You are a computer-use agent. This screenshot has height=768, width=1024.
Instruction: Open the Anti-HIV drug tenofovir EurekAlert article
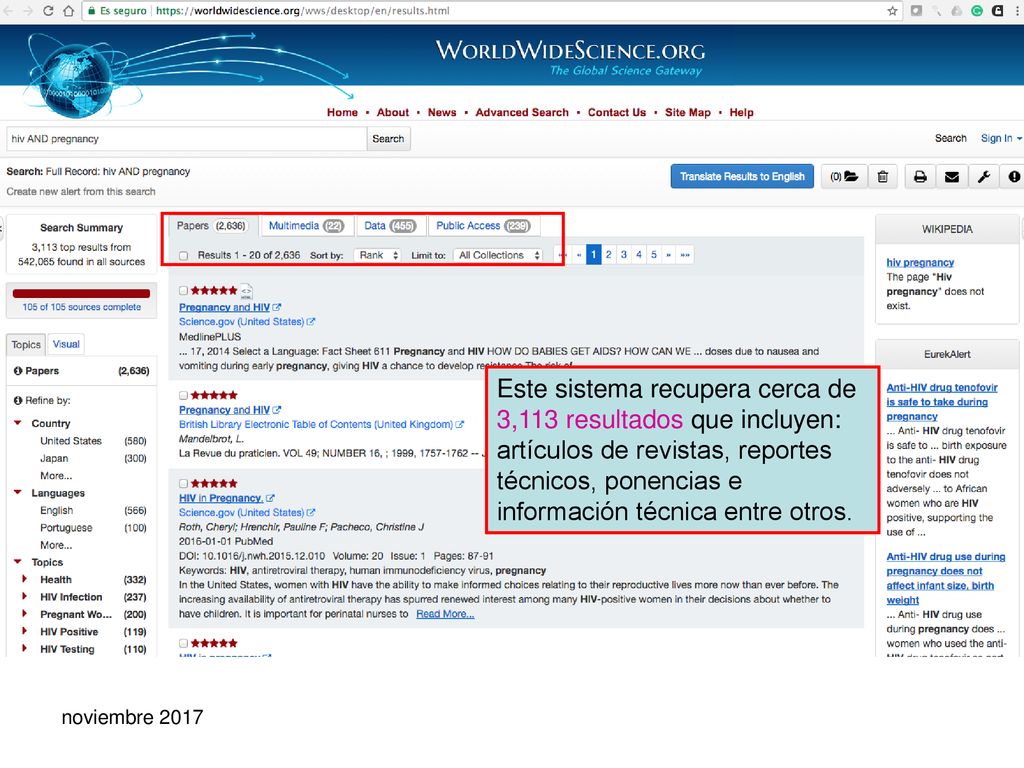942,402
